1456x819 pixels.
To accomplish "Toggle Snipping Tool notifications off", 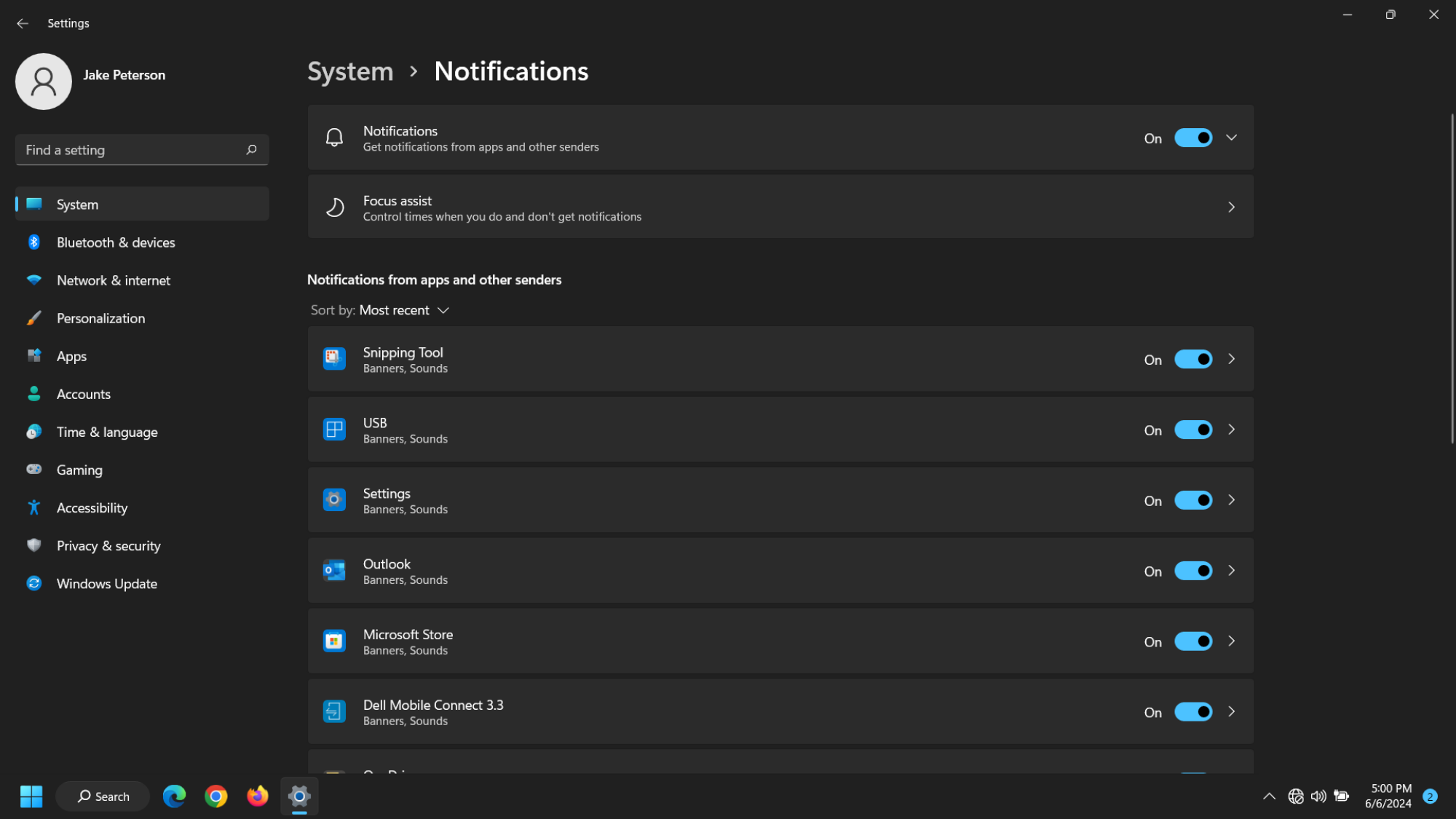I will pos(1192,359).
